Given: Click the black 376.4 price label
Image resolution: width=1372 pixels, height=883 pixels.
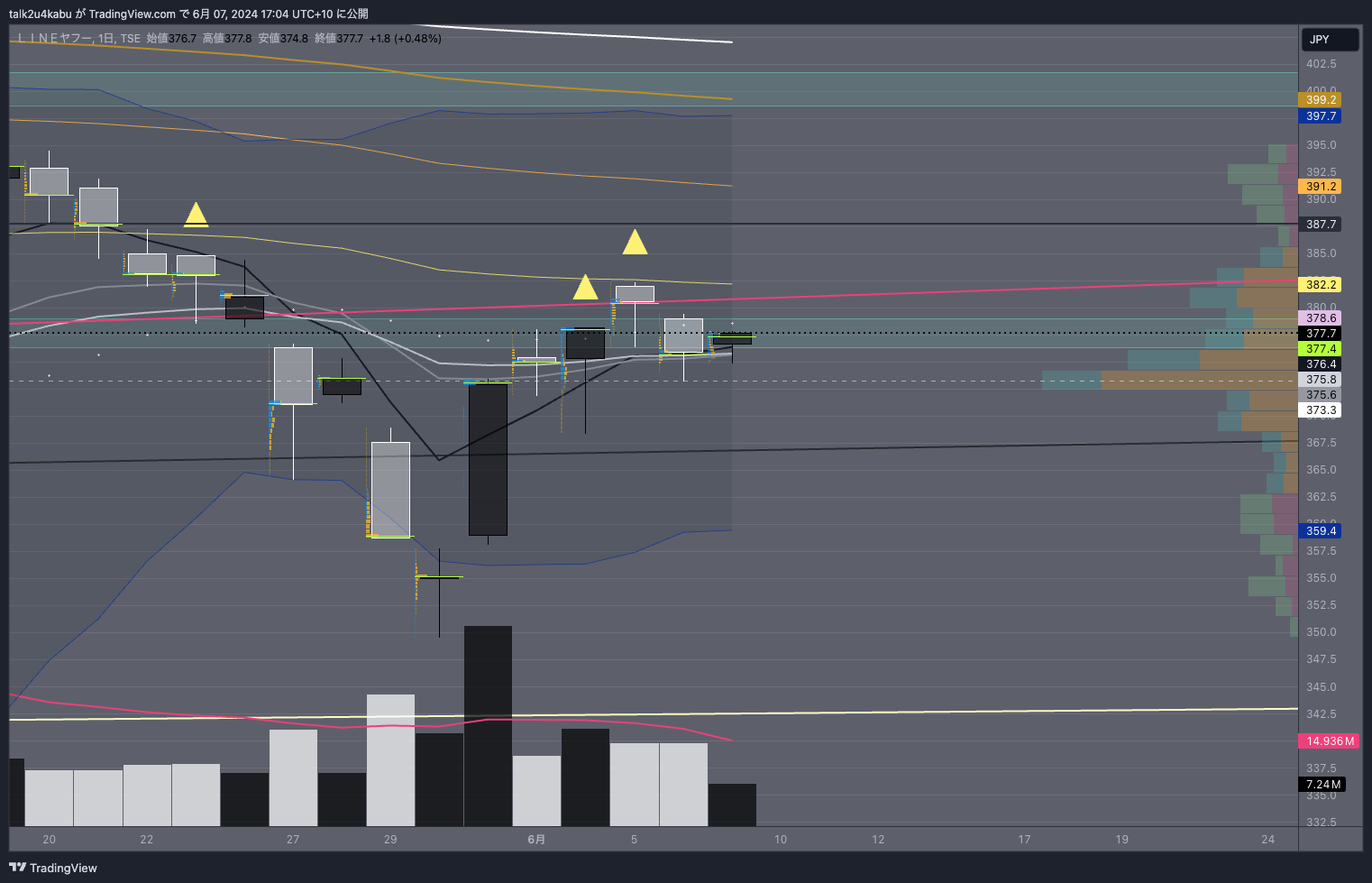Looking at the screenshot, I should tap(1320, 364).
